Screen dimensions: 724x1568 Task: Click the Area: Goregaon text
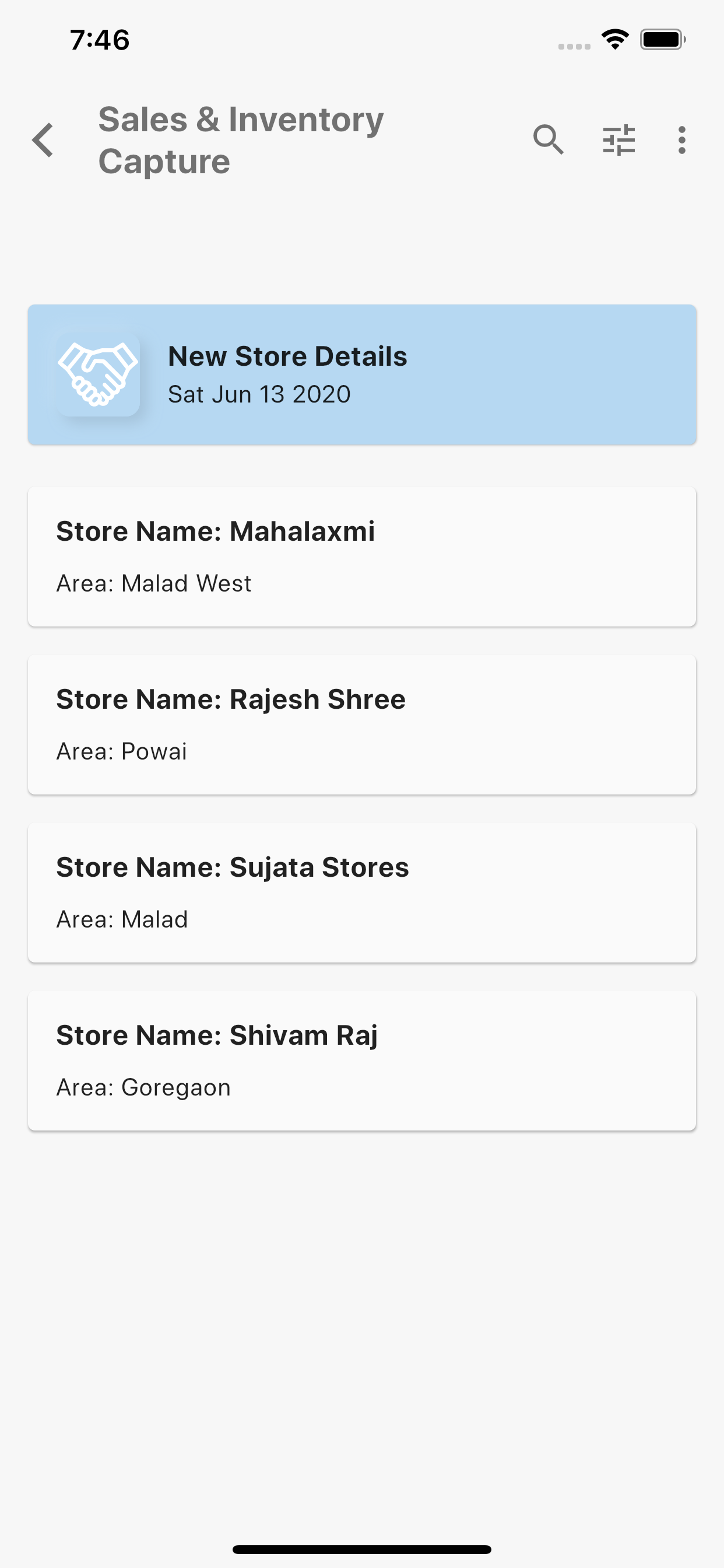click(x=143, y=1087)
